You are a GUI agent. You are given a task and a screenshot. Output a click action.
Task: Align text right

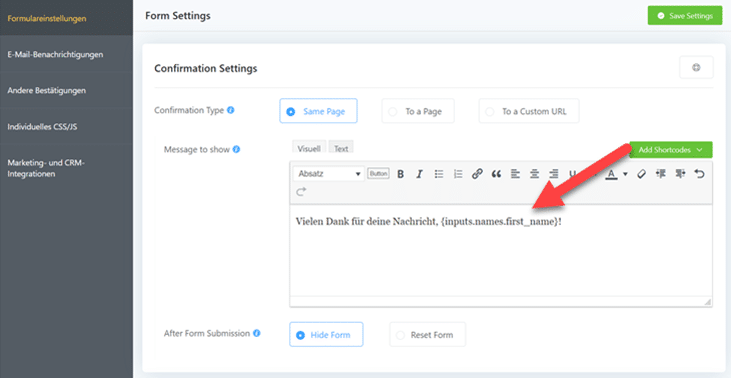click(553, 174)
